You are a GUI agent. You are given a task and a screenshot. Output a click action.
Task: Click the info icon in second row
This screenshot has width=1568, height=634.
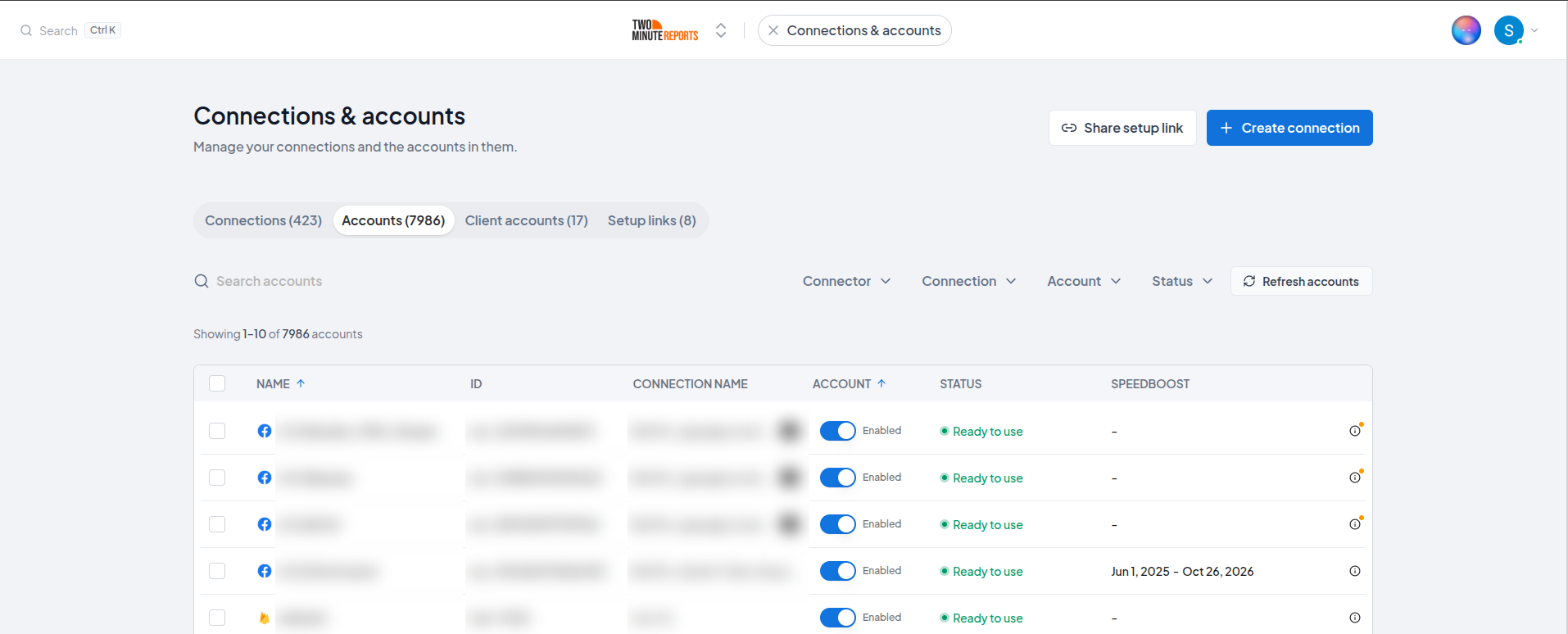(1355, 478)
